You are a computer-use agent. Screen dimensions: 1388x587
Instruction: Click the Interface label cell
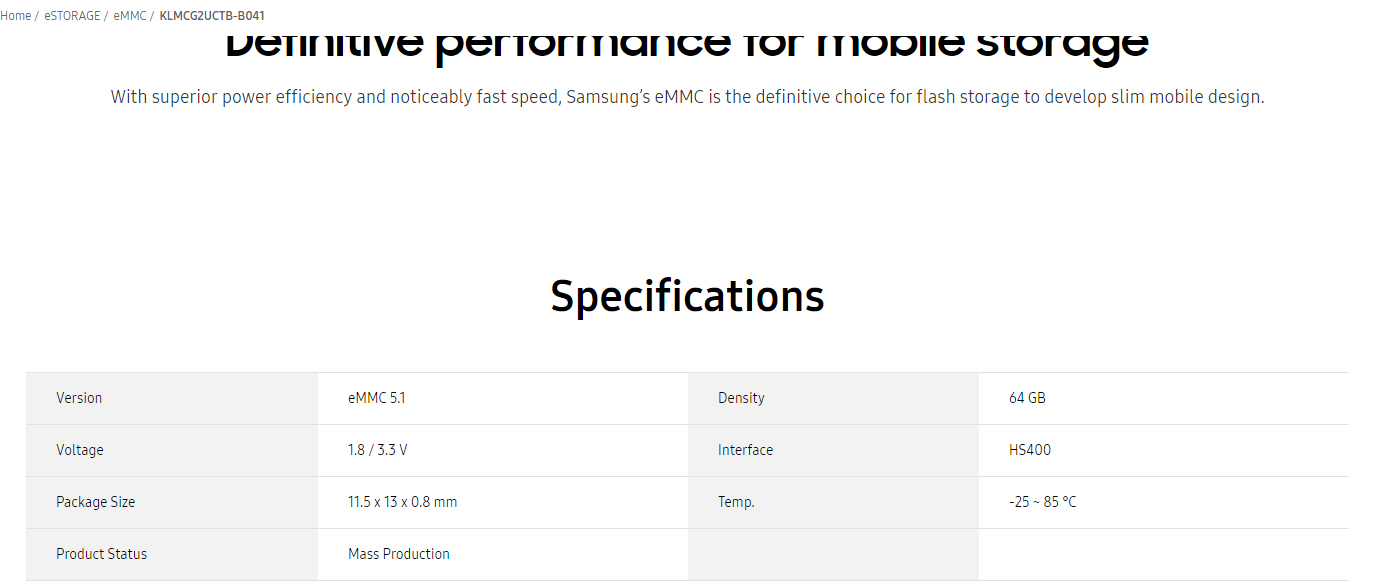click(x=833, y=450)
